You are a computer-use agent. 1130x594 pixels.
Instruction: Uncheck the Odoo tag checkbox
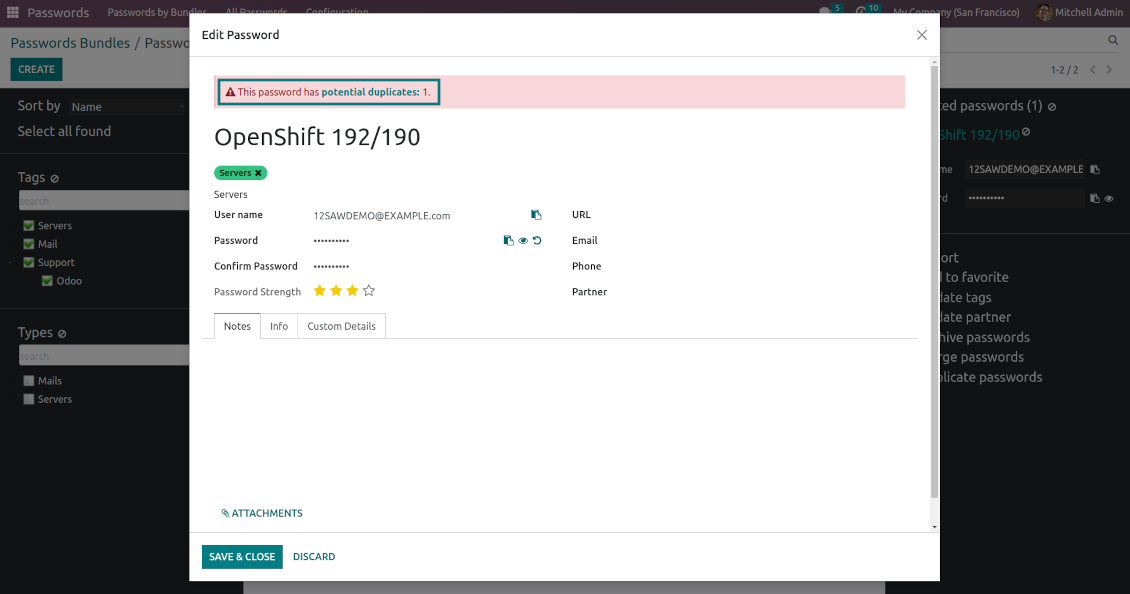pyautogui.click(x=47, y=281)
